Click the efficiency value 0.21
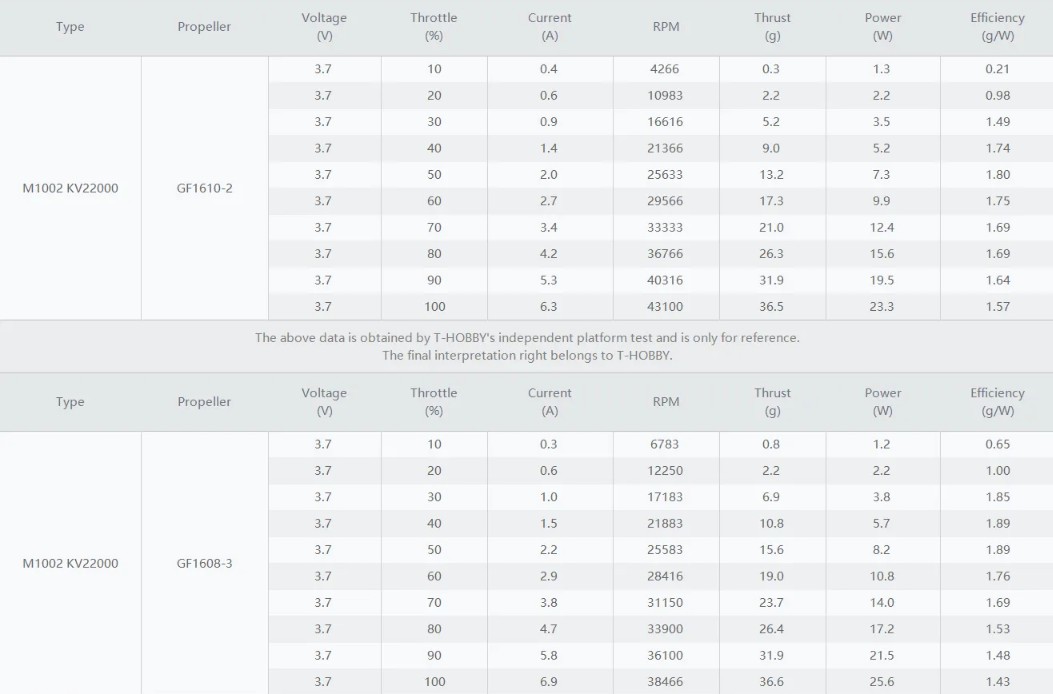 click(x=998, y=69)
